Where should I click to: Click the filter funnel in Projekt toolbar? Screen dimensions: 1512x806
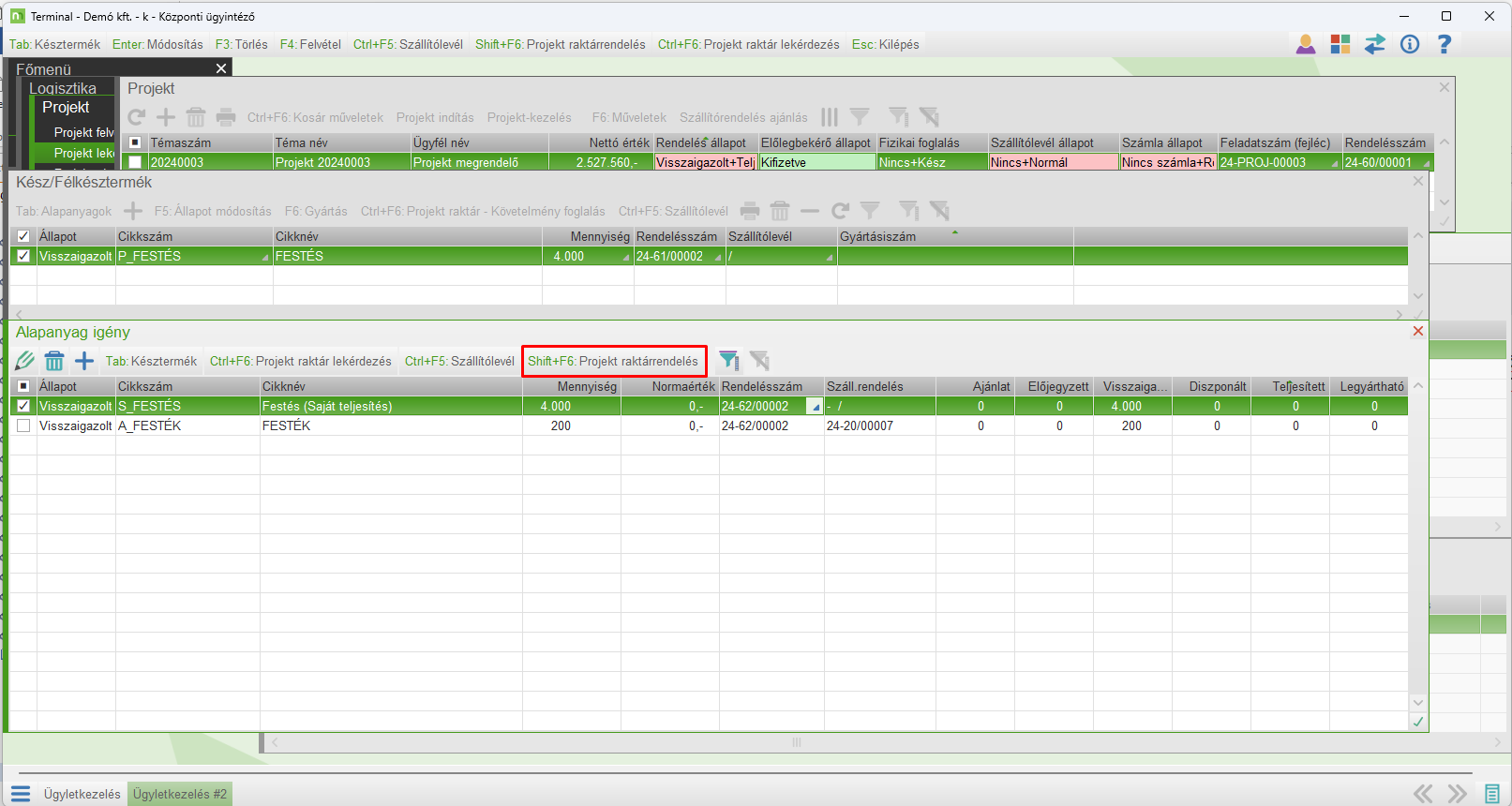(x=860, y=117)
